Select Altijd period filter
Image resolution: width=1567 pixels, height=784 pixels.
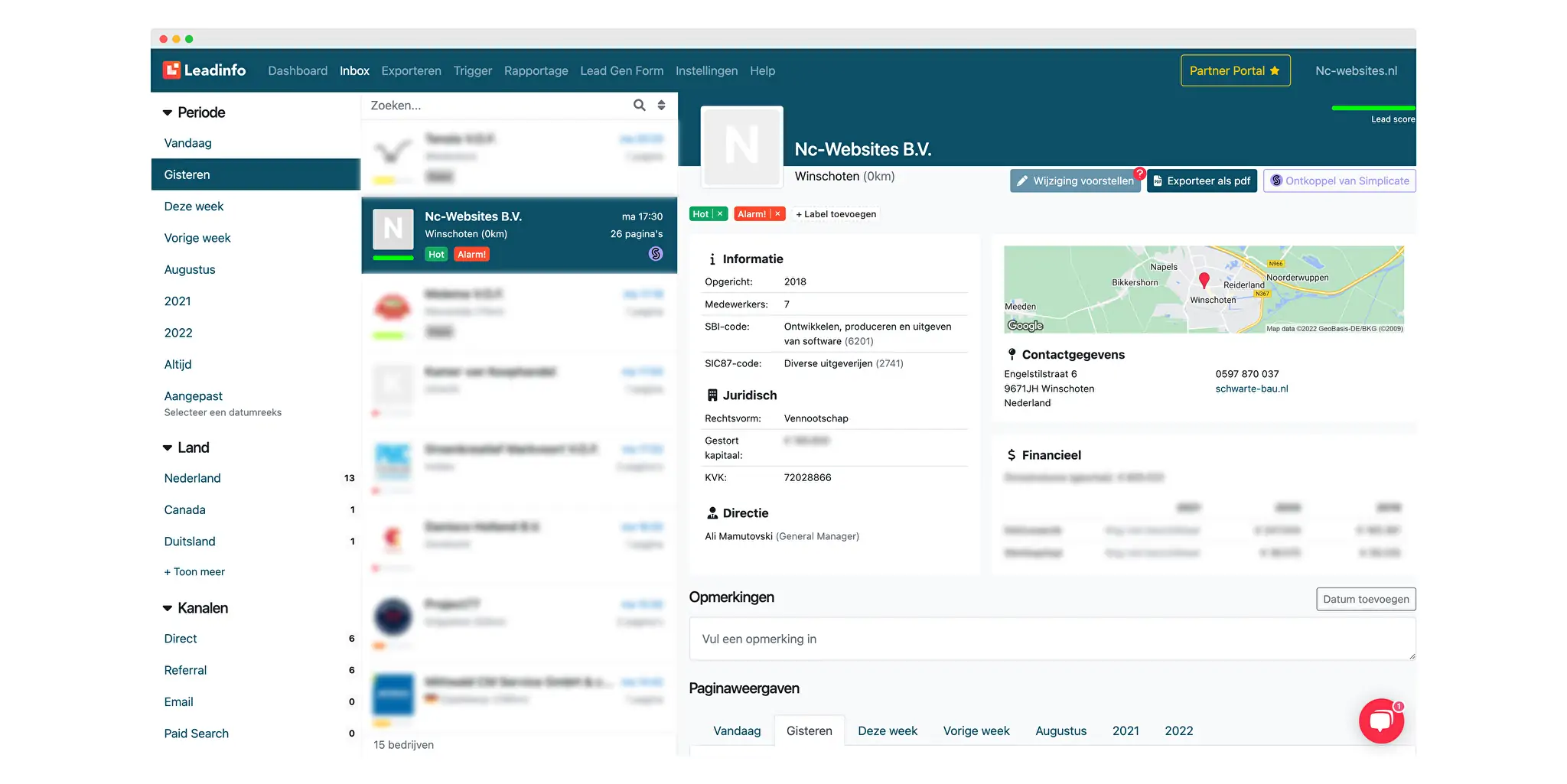178,364
